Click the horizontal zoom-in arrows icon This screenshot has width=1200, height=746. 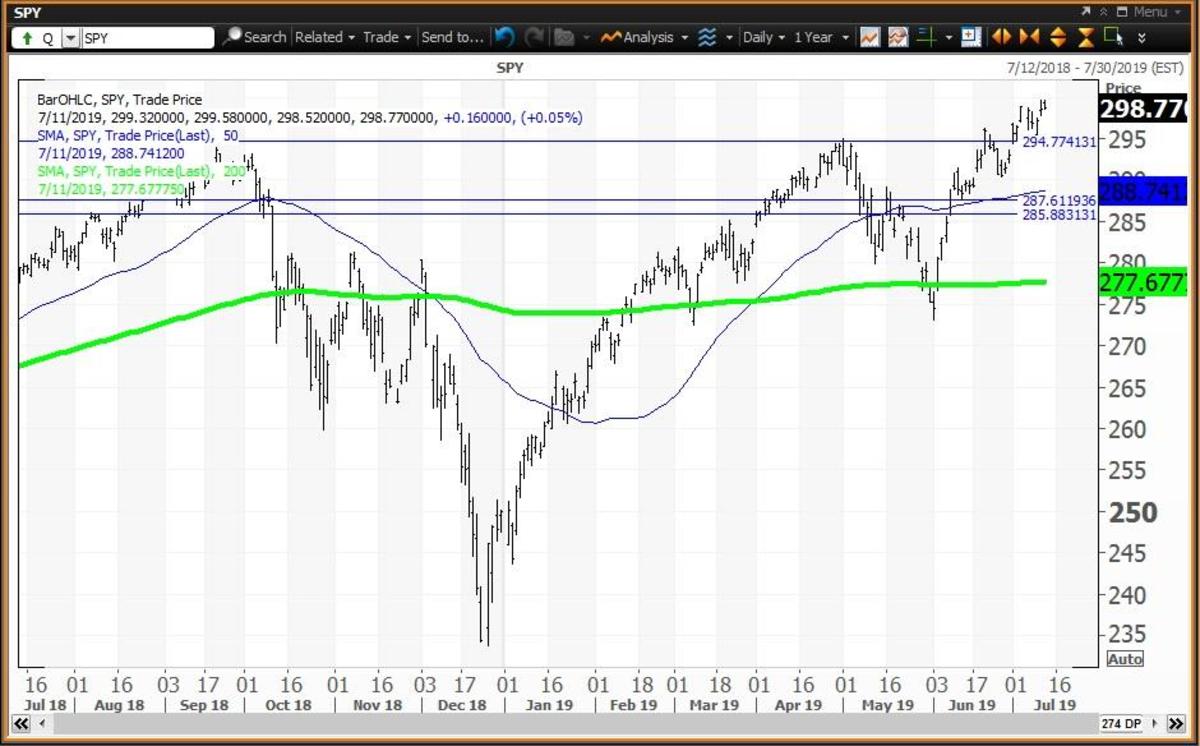(x=1001, y=37)
